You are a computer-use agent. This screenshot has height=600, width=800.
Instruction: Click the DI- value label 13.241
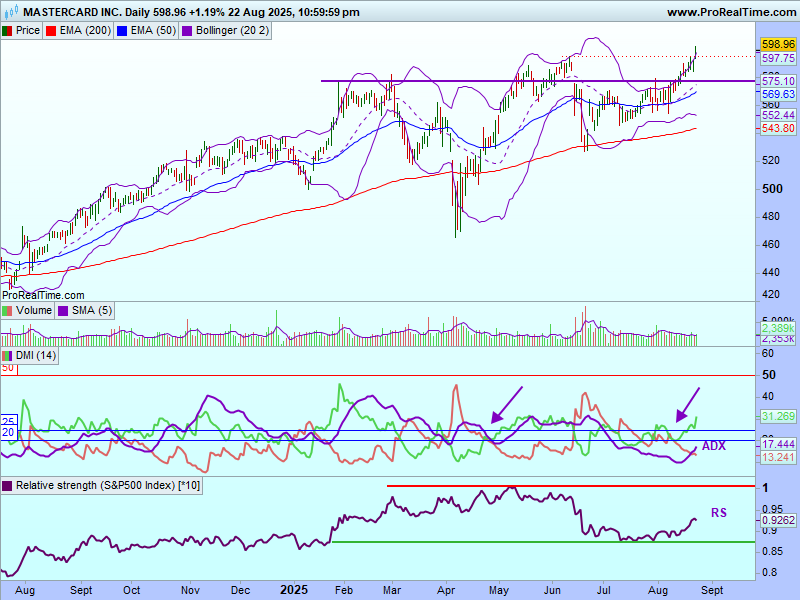778,458
